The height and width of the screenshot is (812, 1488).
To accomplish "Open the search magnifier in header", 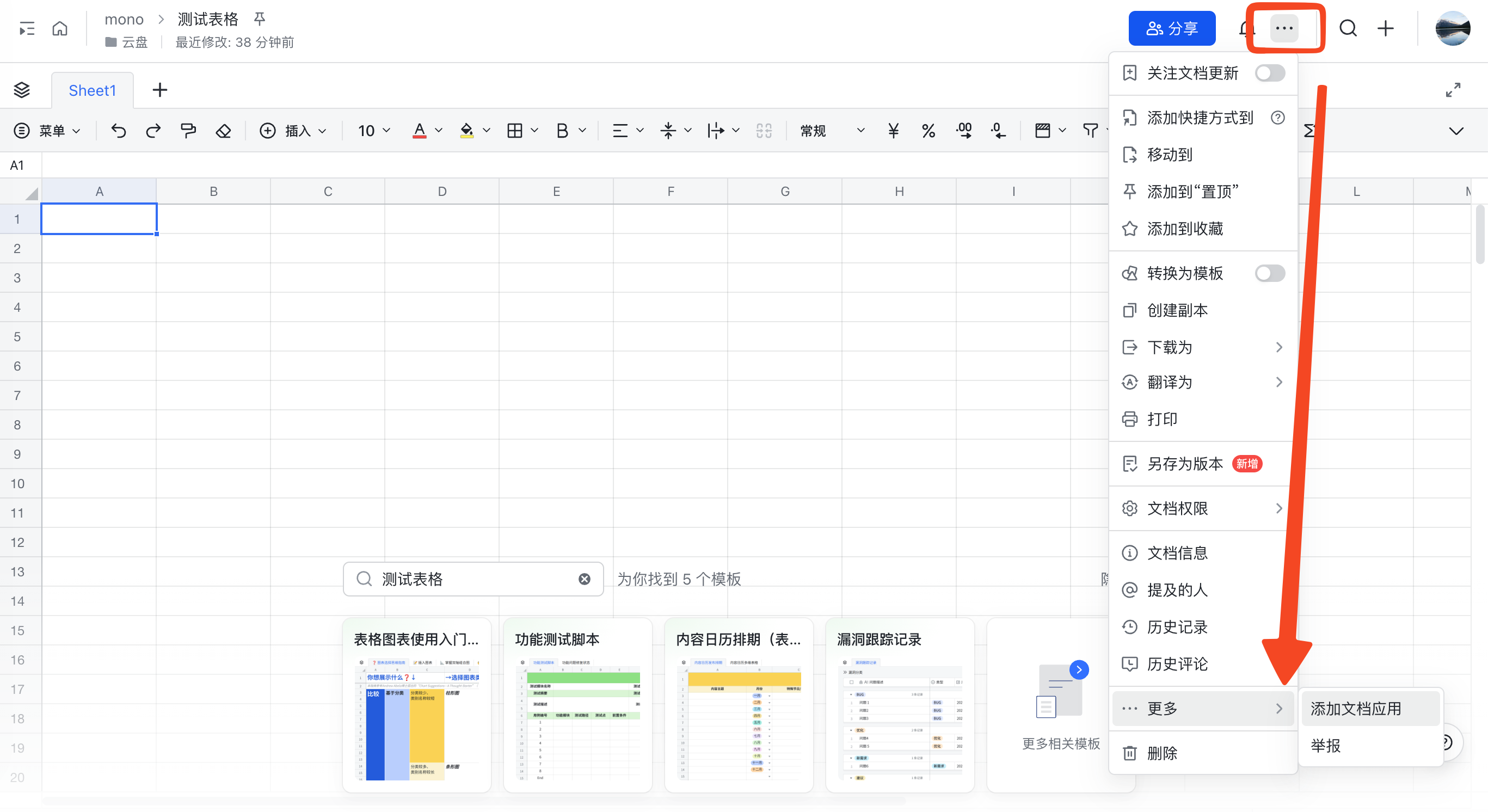I will click(1348, 28).
